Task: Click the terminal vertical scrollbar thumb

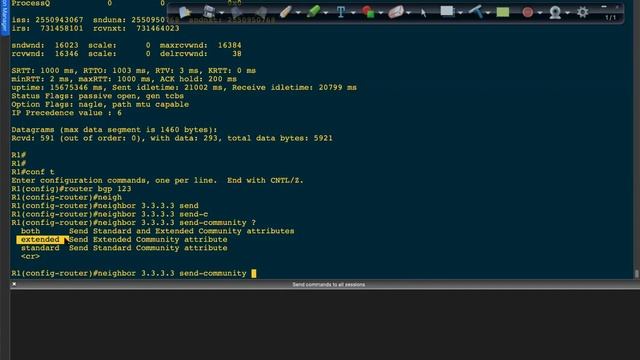Action: pos(636,274)
